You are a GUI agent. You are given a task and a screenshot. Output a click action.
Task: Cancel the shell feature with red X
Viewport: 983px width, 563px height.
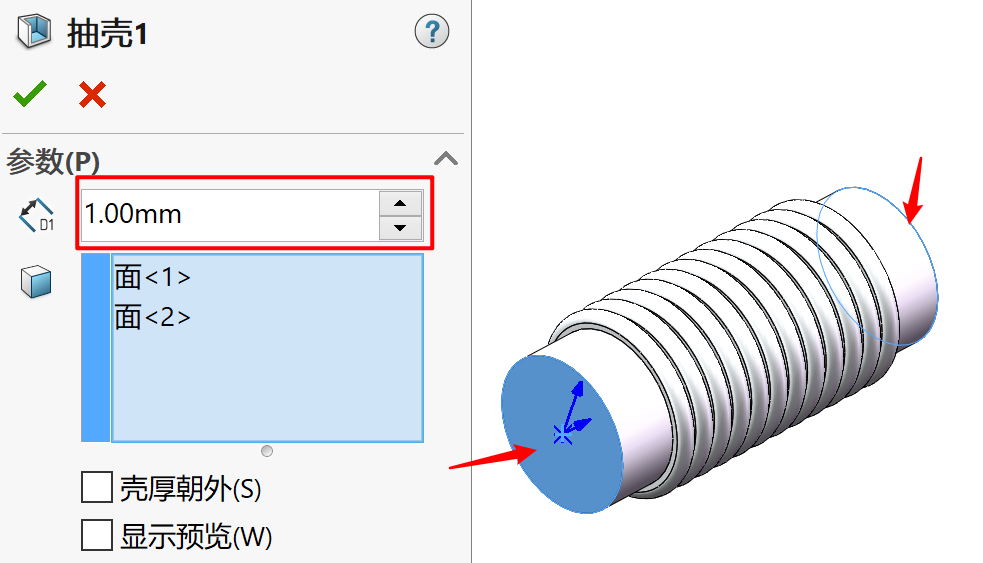tap(92, 95)
